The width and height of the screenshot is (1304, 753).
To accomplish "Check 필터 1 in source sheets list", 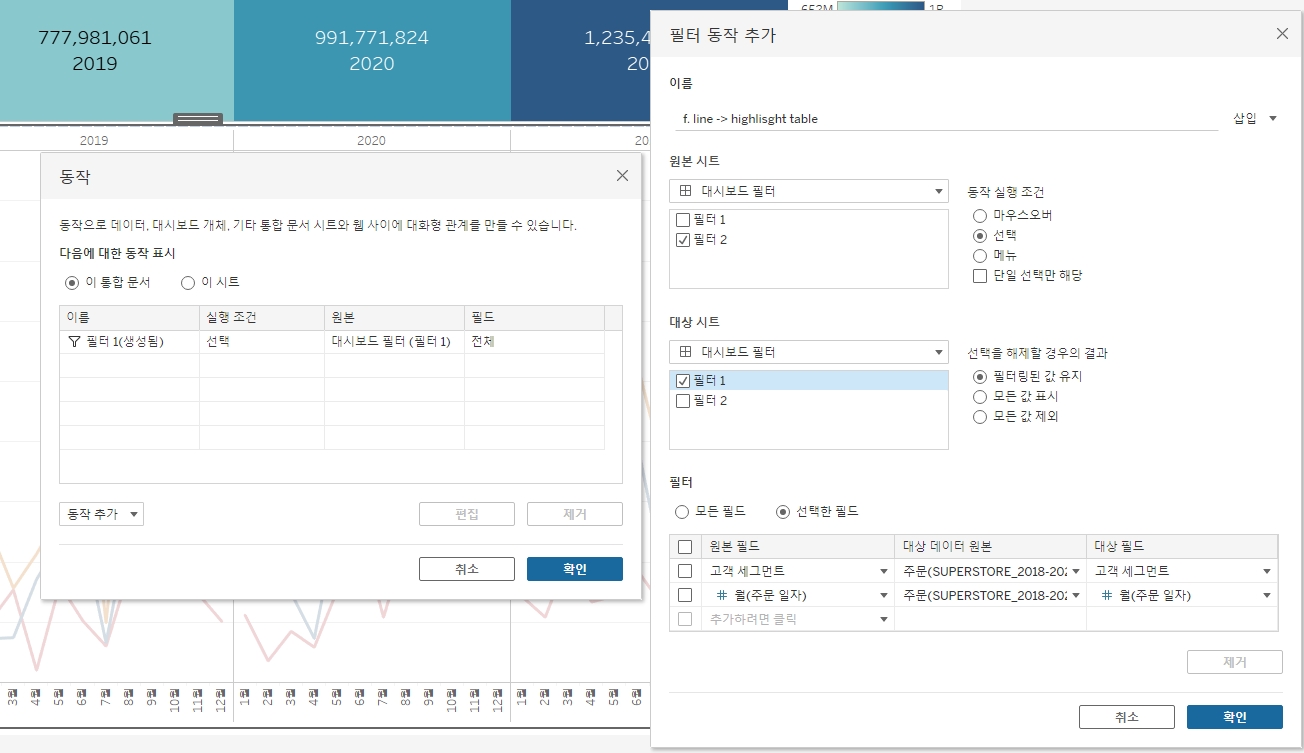I will tap(683, 219).
